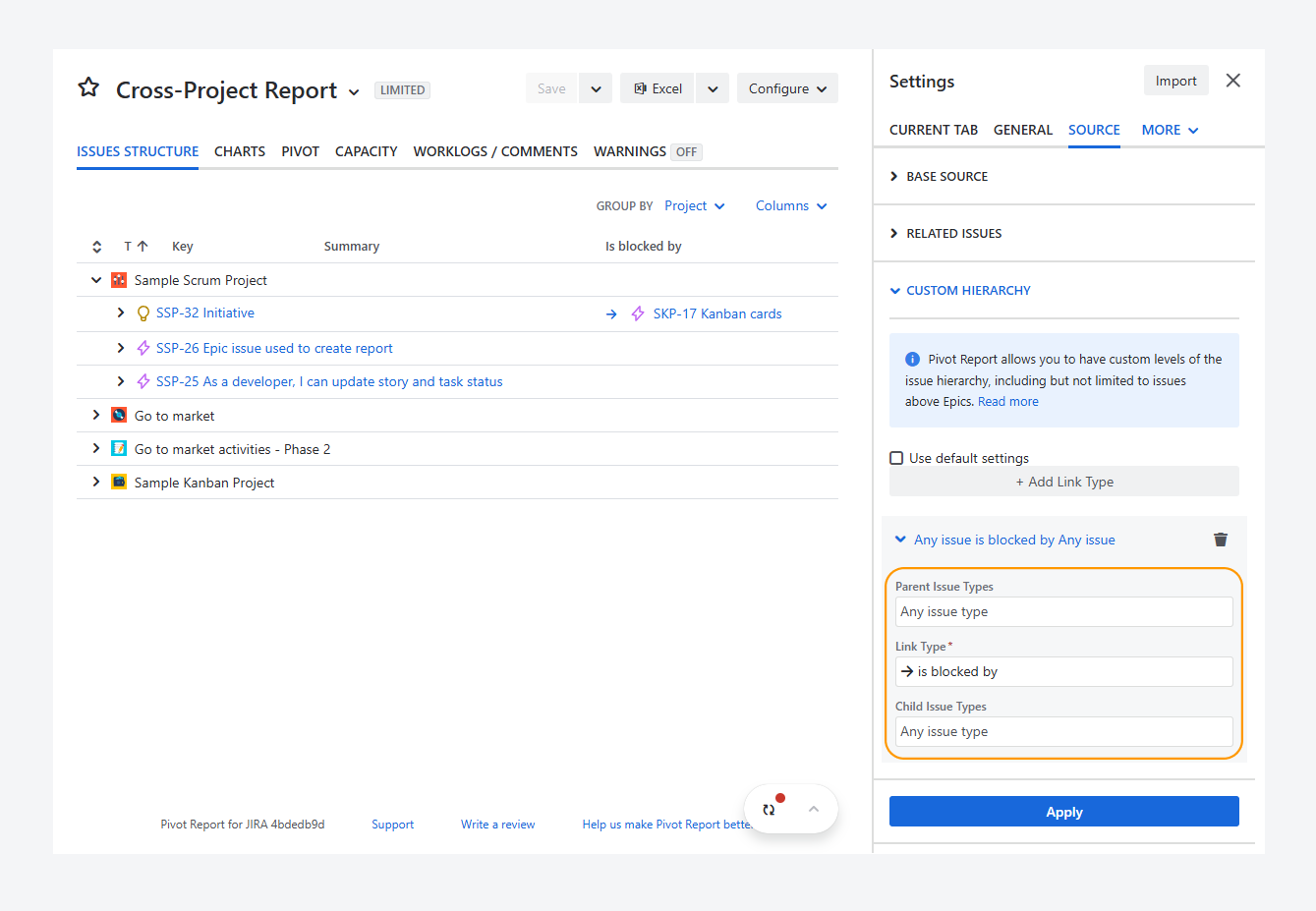Screen dimensions: 1316x911
Task: Expand Go to market activities Phase 2
Action: [x=96, y=448]
